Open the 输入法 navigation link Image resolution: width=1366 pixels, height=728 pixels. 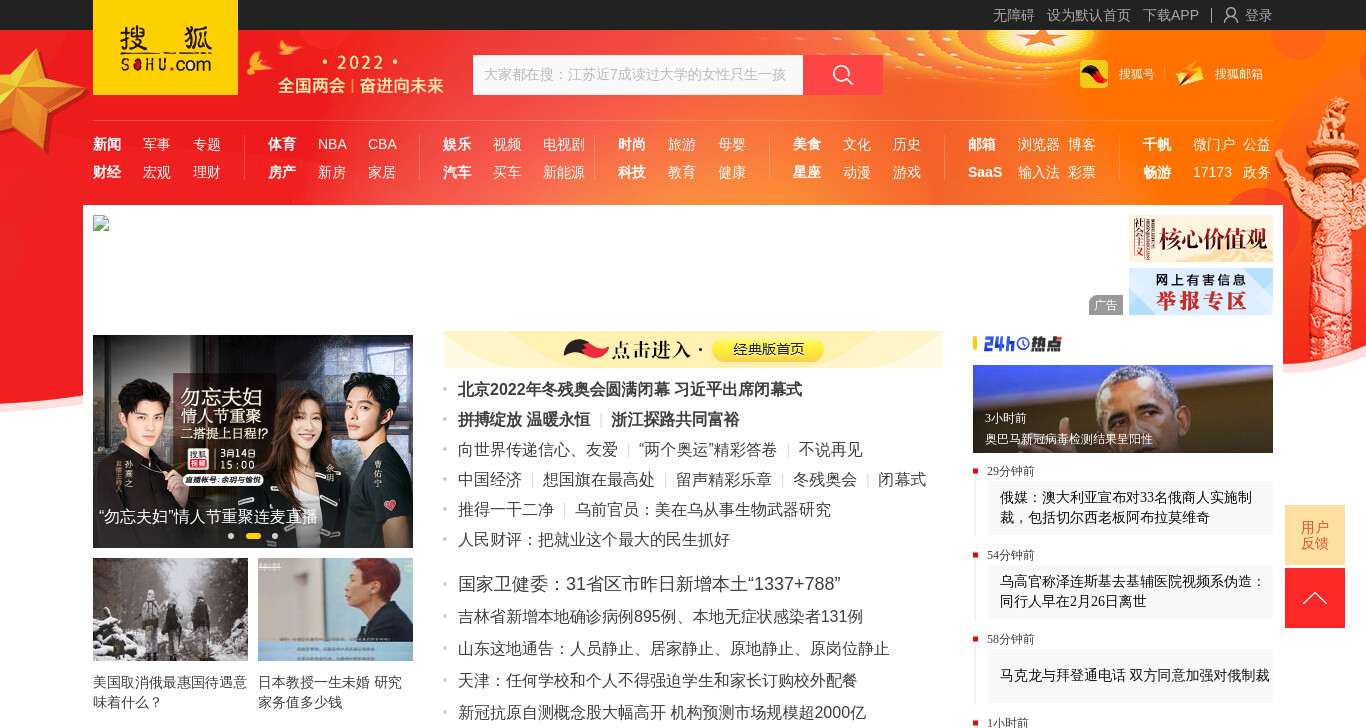1039,172
